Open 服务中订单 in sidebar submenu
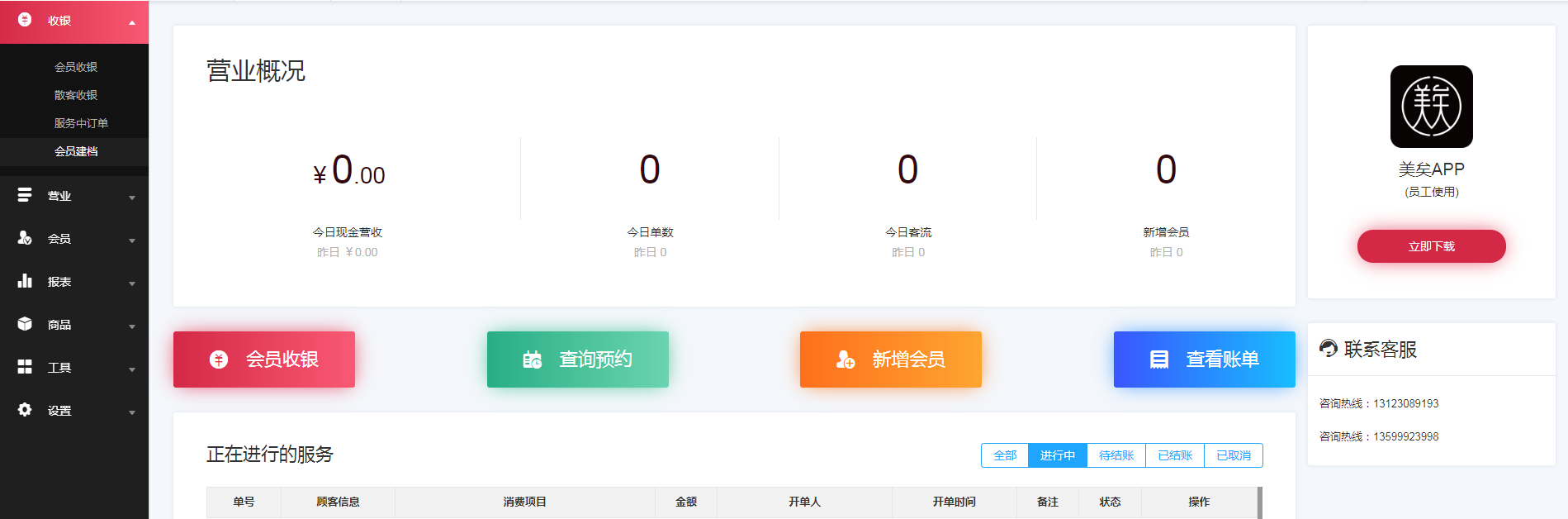The image size is (1568, 519). 81,123
